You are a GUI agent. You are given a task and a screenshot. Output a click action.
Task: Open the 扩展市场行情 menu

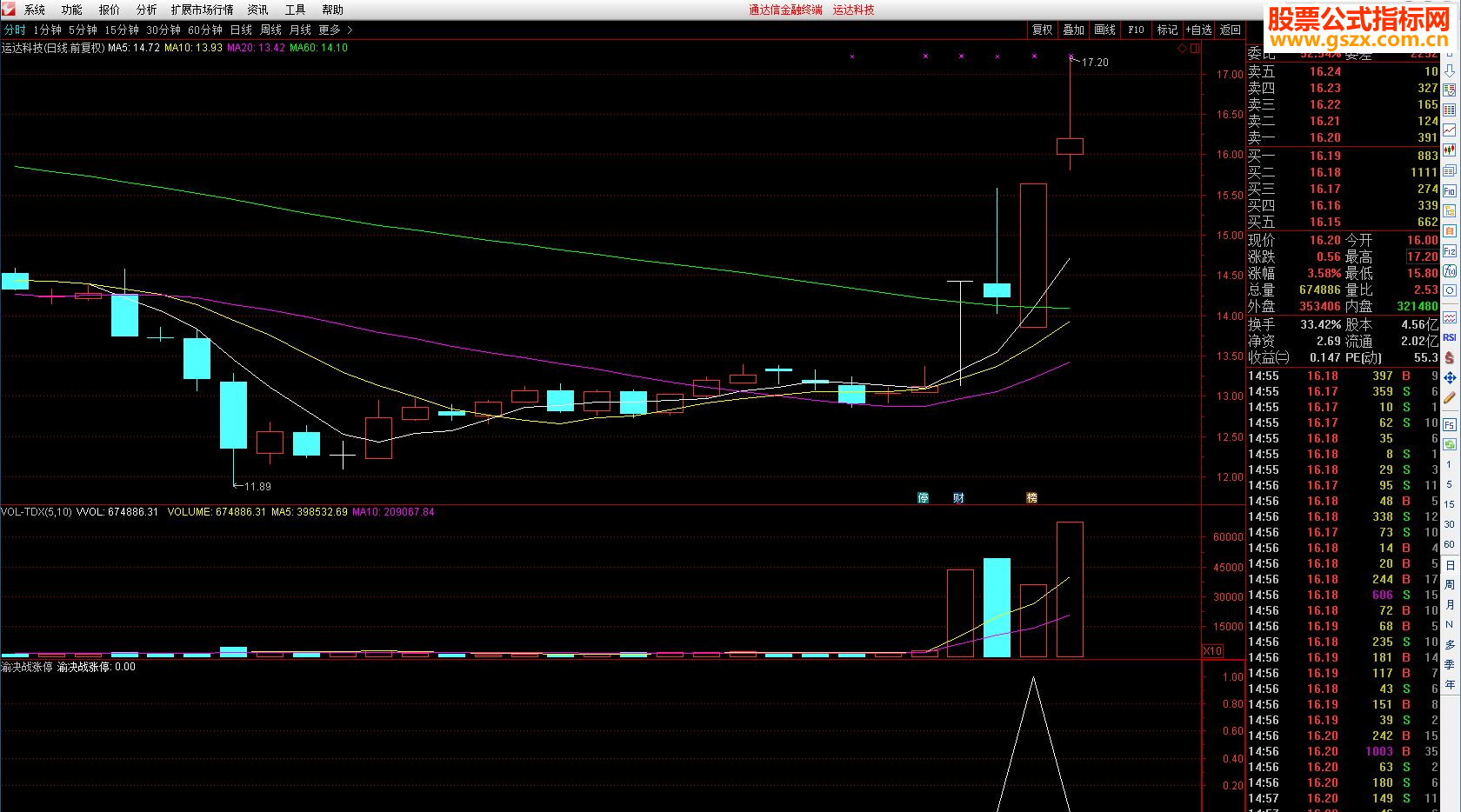(x=203, y=10)
